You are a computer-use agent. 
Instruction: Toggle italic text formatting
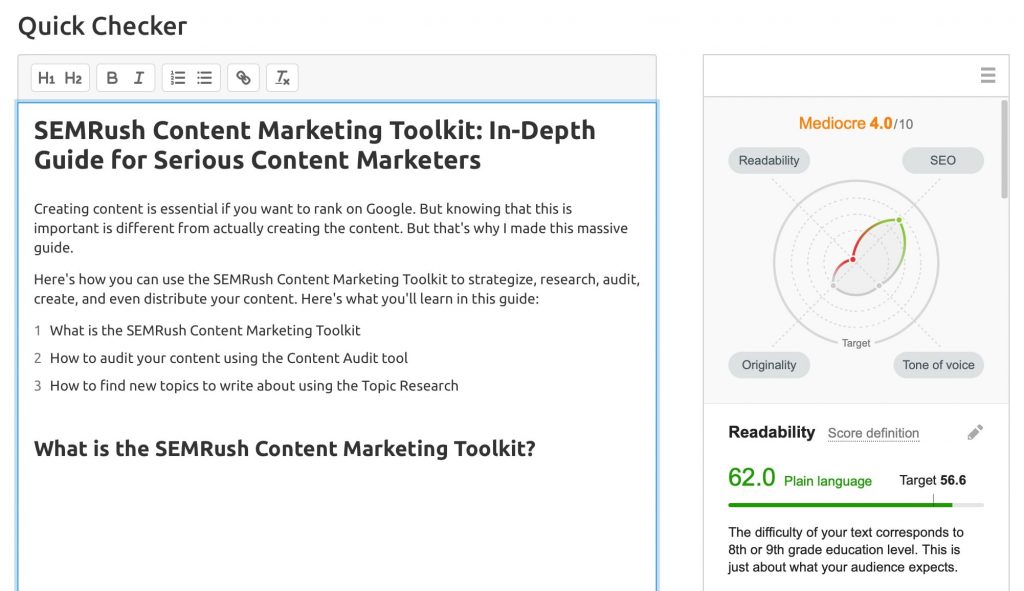pyautogui.click(x=138, y=77)
